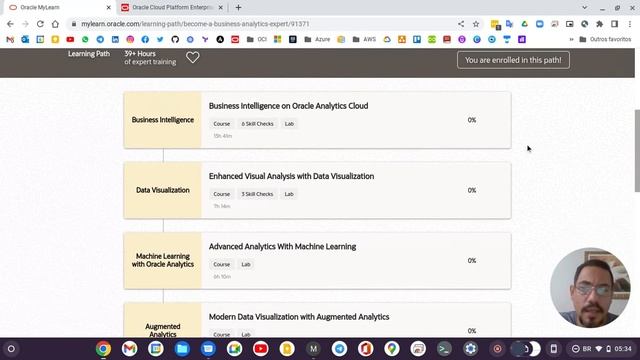Close the Oracle Cloud Platform tab
640x360 pixels.
coord(220,7)
